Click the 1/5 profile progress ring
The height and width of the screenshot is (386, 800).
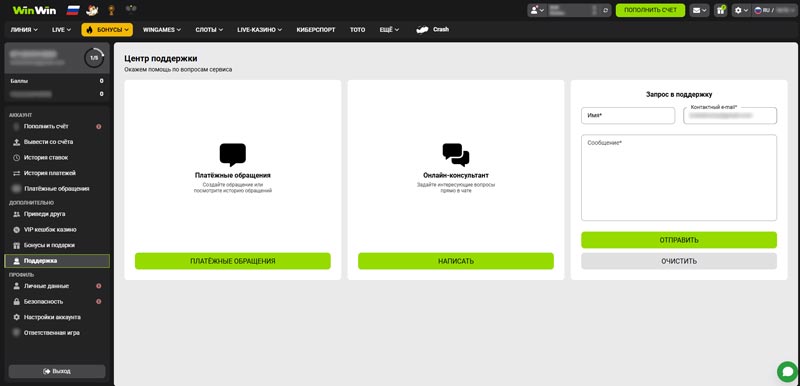[94, 58]
